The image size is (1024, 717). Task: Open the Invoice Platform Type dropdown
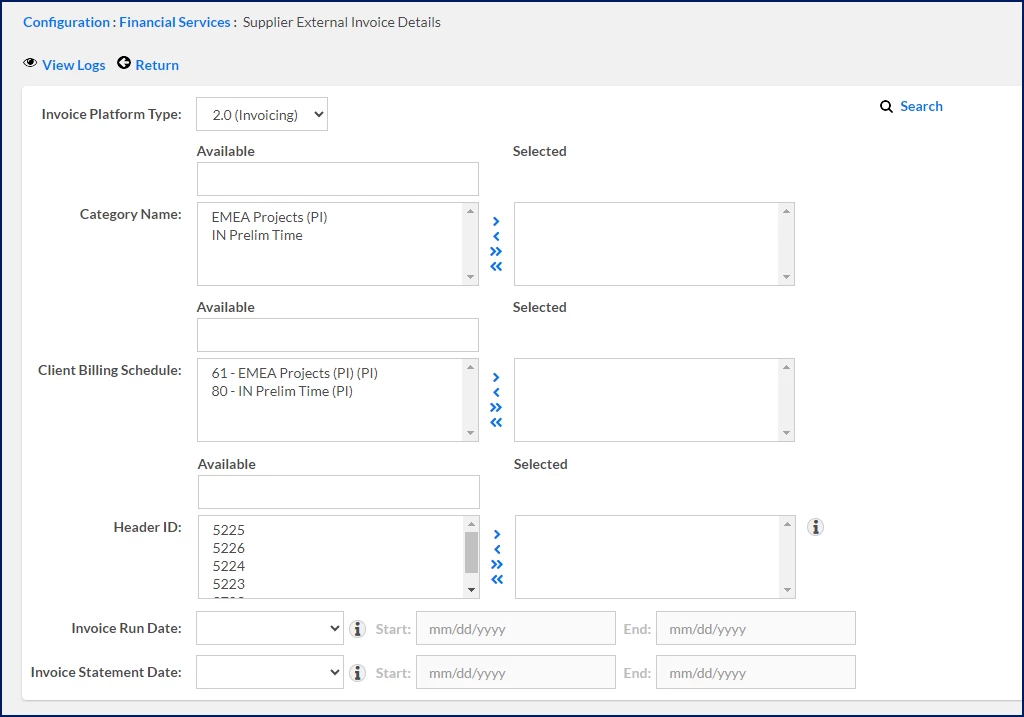[x=262, y=115]
